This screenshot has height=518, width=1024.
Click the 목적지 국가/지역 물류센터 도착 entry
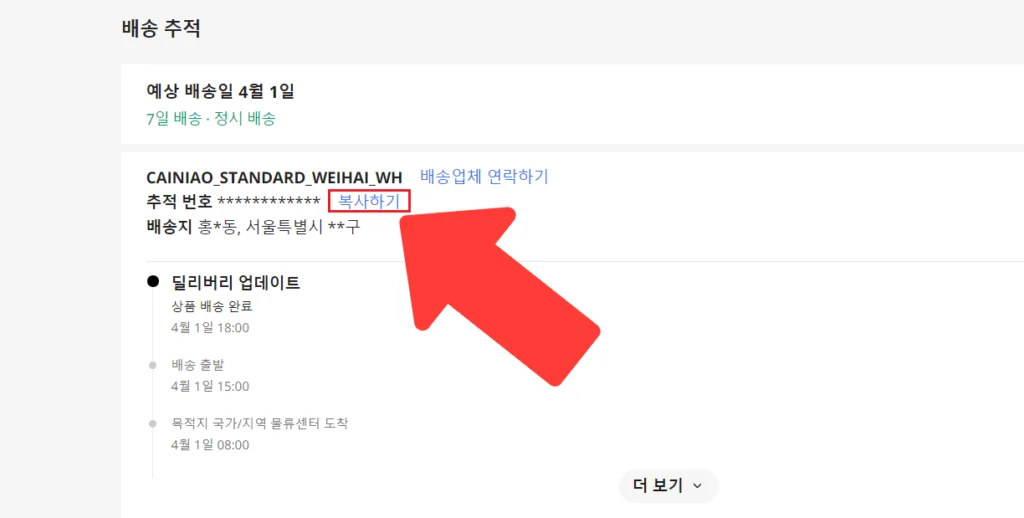point(260,423)
